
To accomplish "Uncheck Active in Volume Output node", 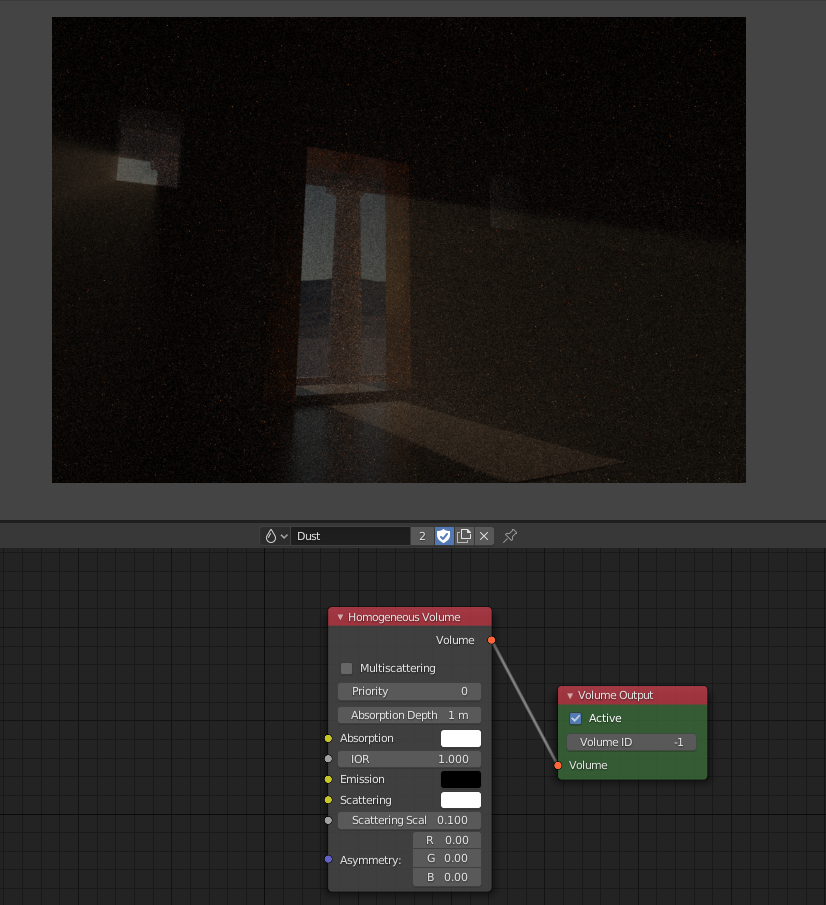I will 575,718.
